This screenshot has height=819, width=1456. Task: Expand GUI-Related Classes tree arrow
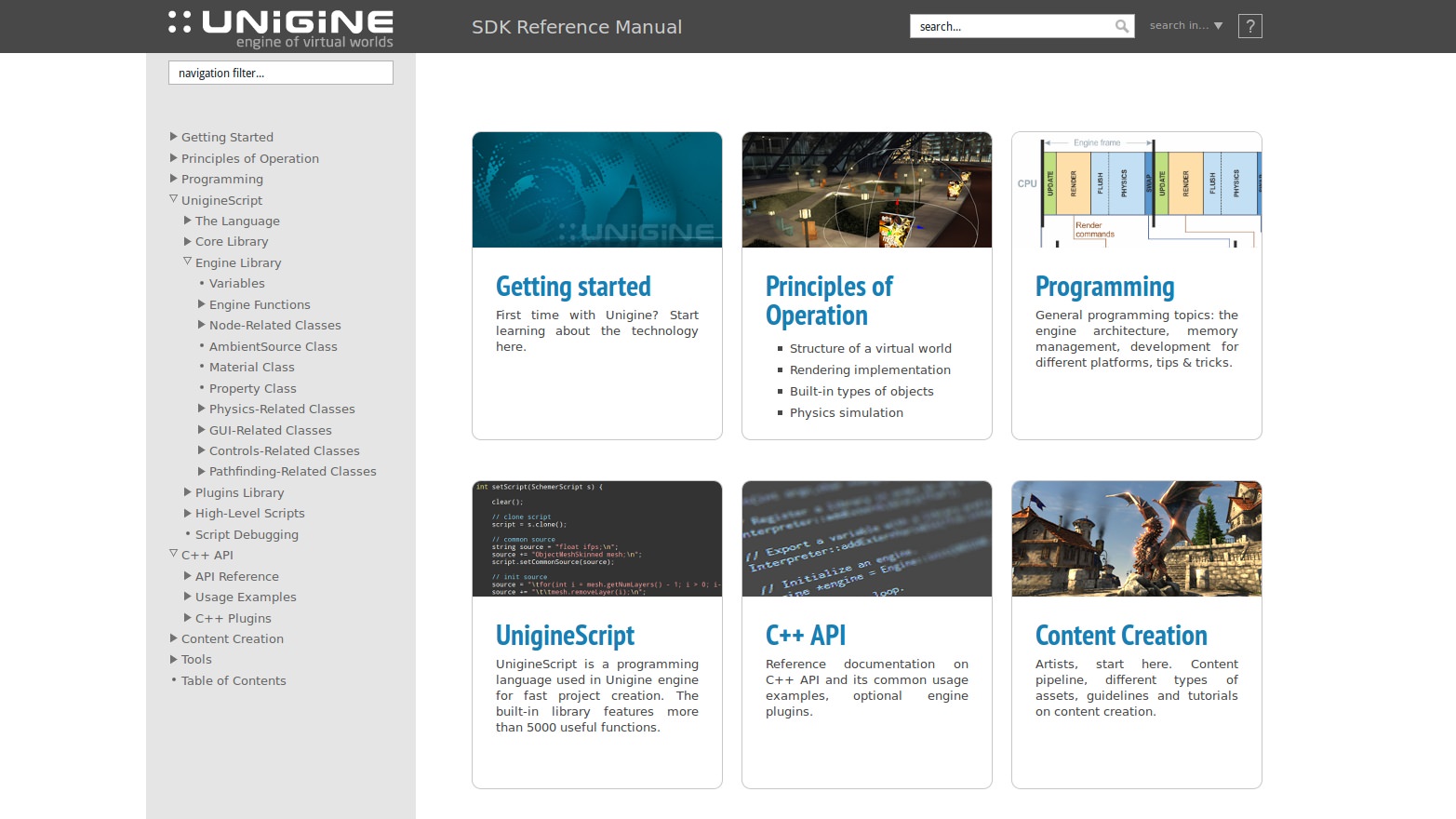tap(201, 430)
